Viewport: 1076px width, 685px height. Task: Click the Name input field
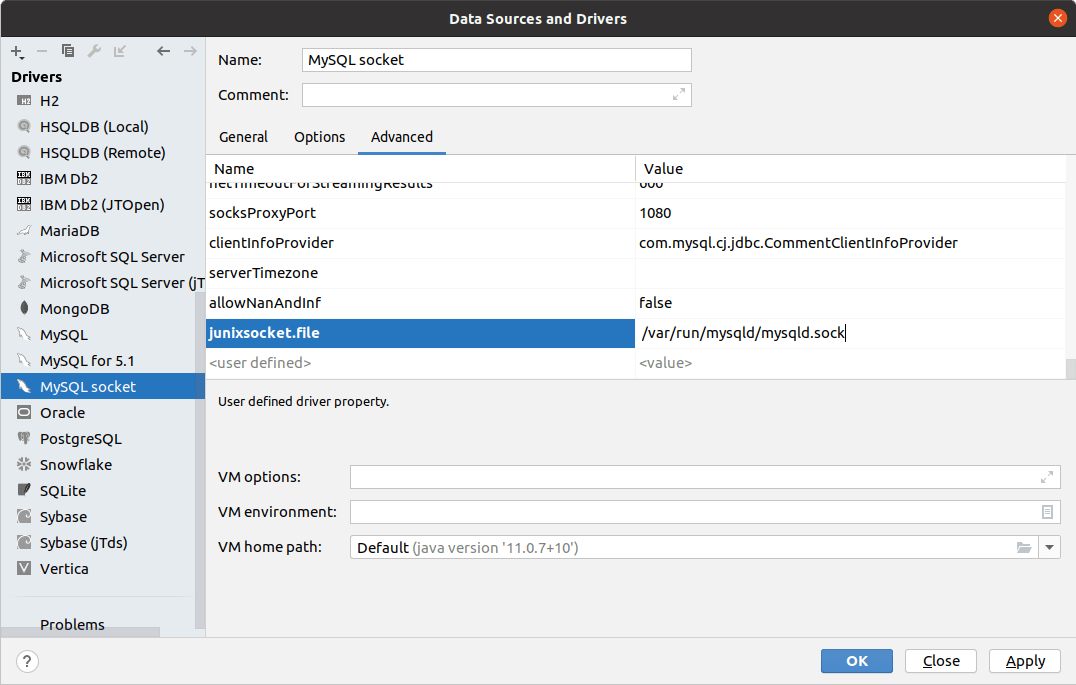pos(496,60)
